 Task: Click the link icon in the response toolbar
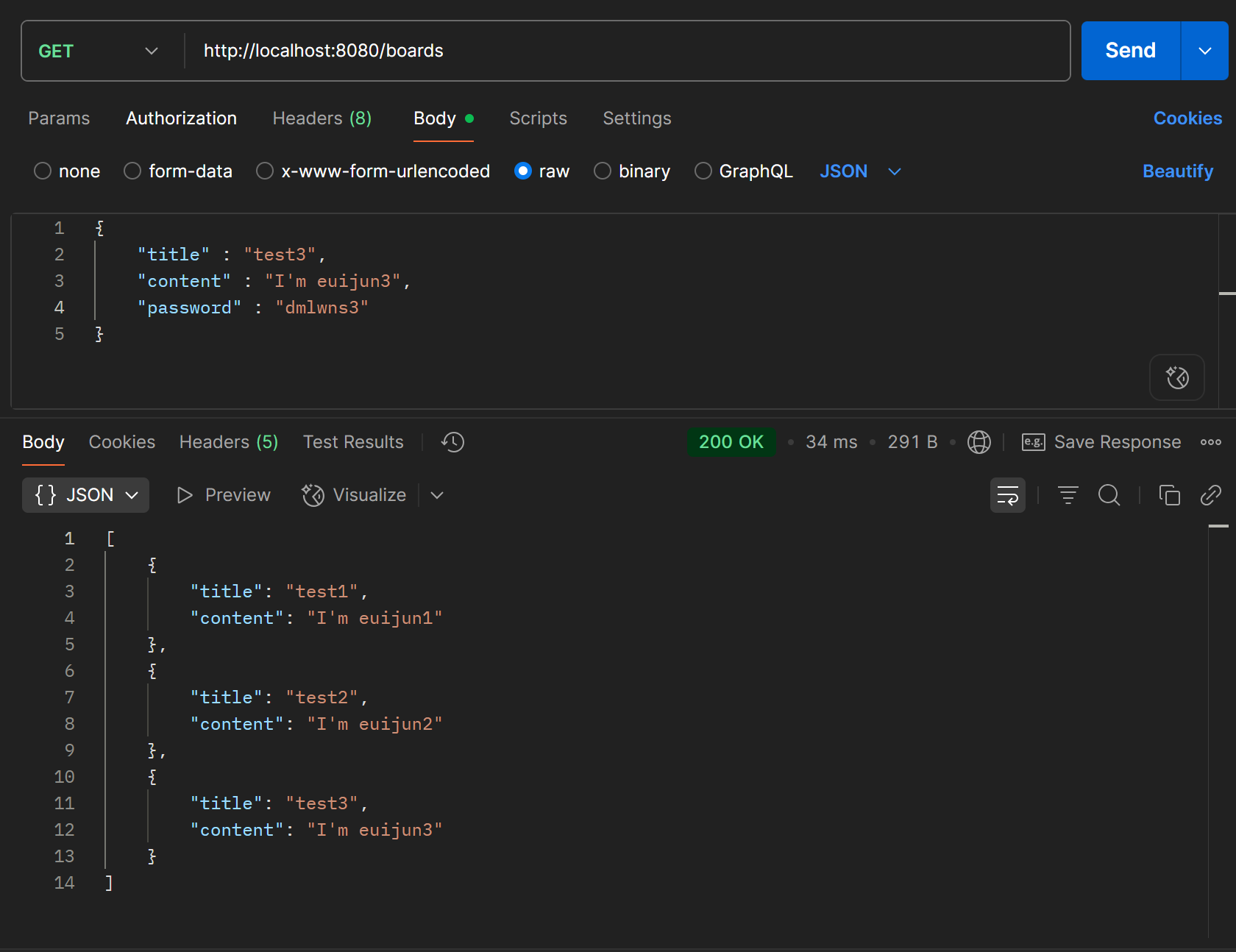(1211, 495)
